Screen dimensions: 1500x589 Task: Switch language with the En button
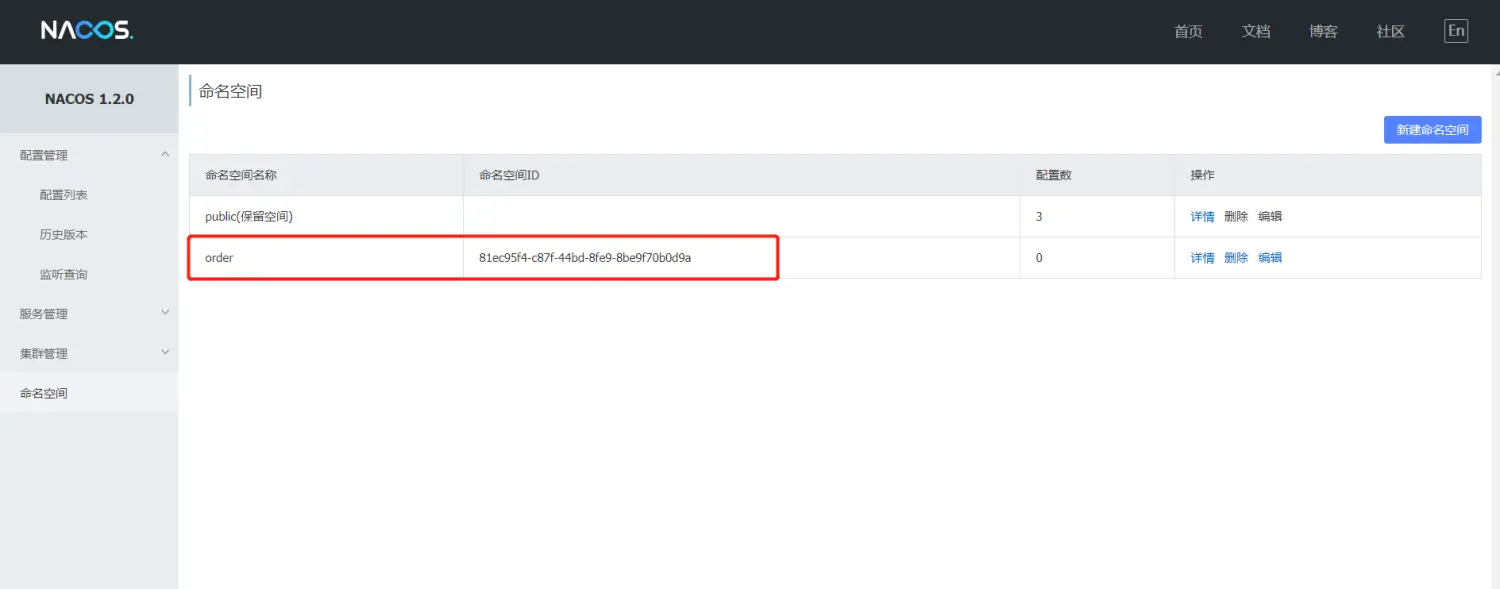[x=1456, y=31]
